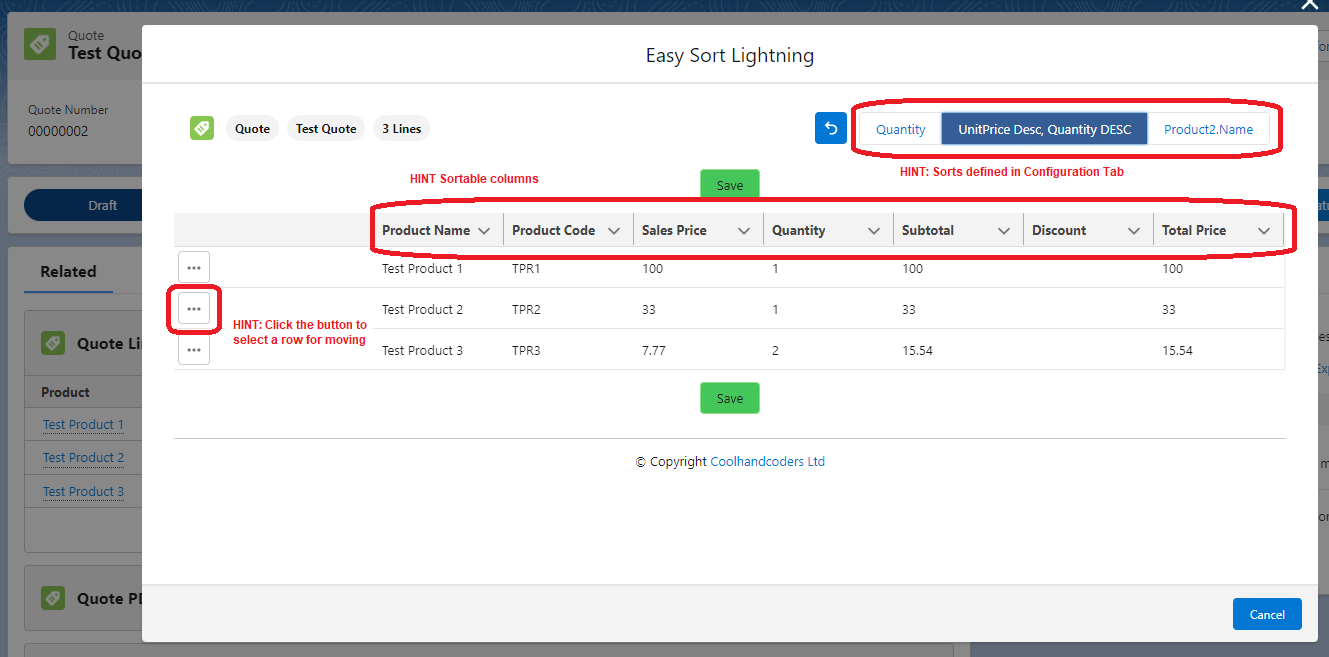Choose the Product2.Name sort option
This screenshot has height=657, width=1329.
point(1208,129)
